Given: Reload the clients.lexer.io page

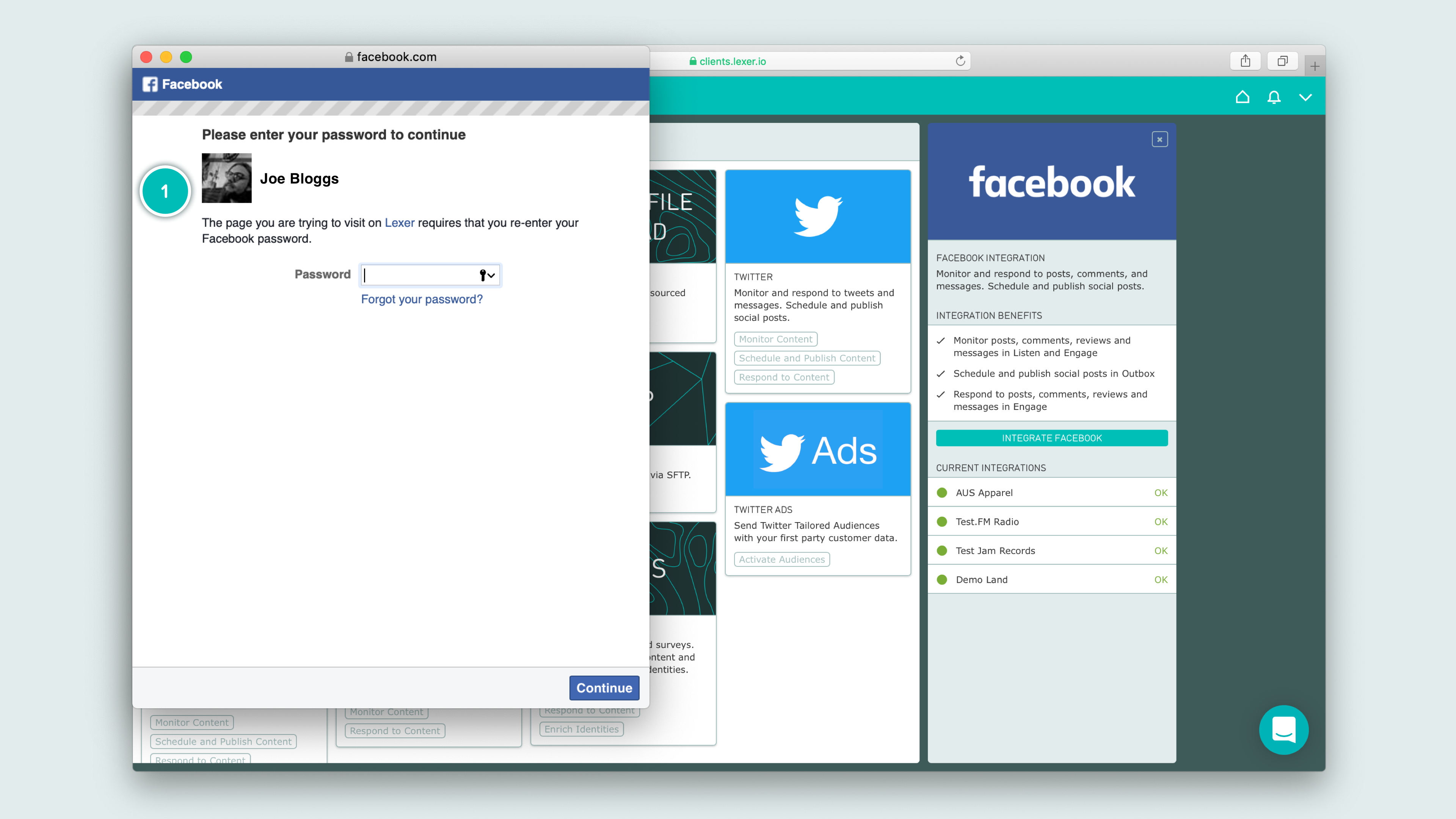Looking at the screenshot, I should (x=960, y=61).
